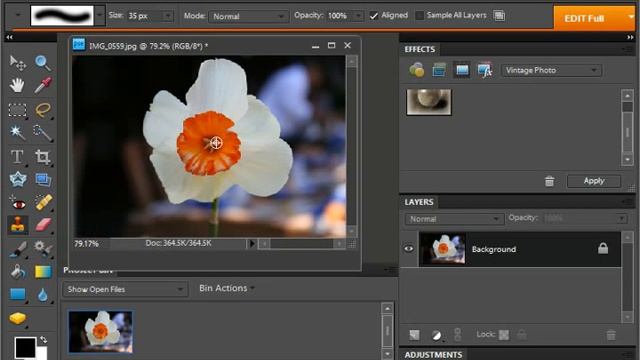This screenshot has height=360, width=640.
Task: Enable Sample All Layers checkbox
Action: [x=419, y=16]
